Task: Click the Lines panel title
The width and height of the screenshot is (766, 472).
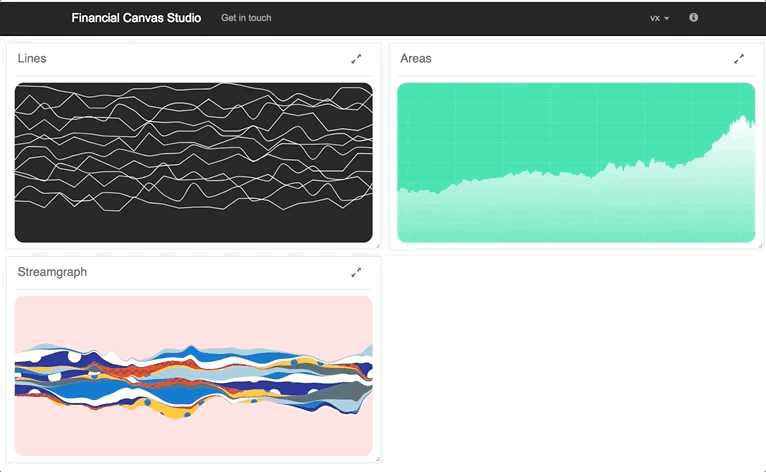Action: click(x=32, y=59)
